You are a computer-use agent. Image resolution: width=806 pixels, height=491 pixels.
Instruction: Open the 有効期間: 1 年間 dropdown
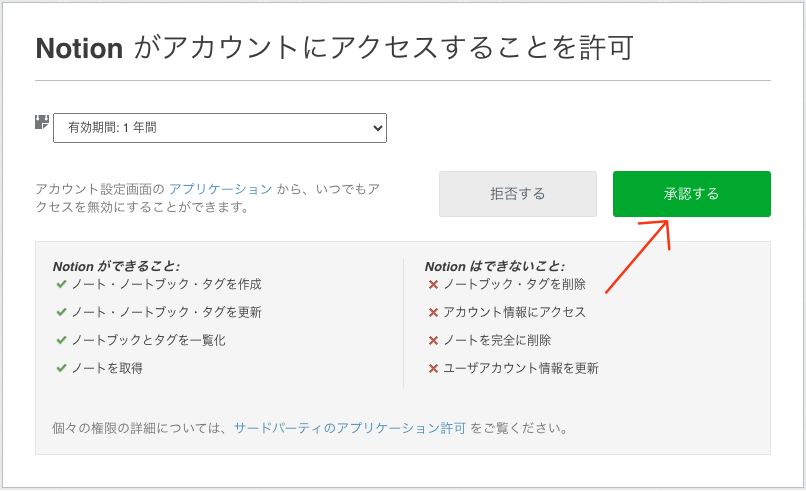coord(220,128)
